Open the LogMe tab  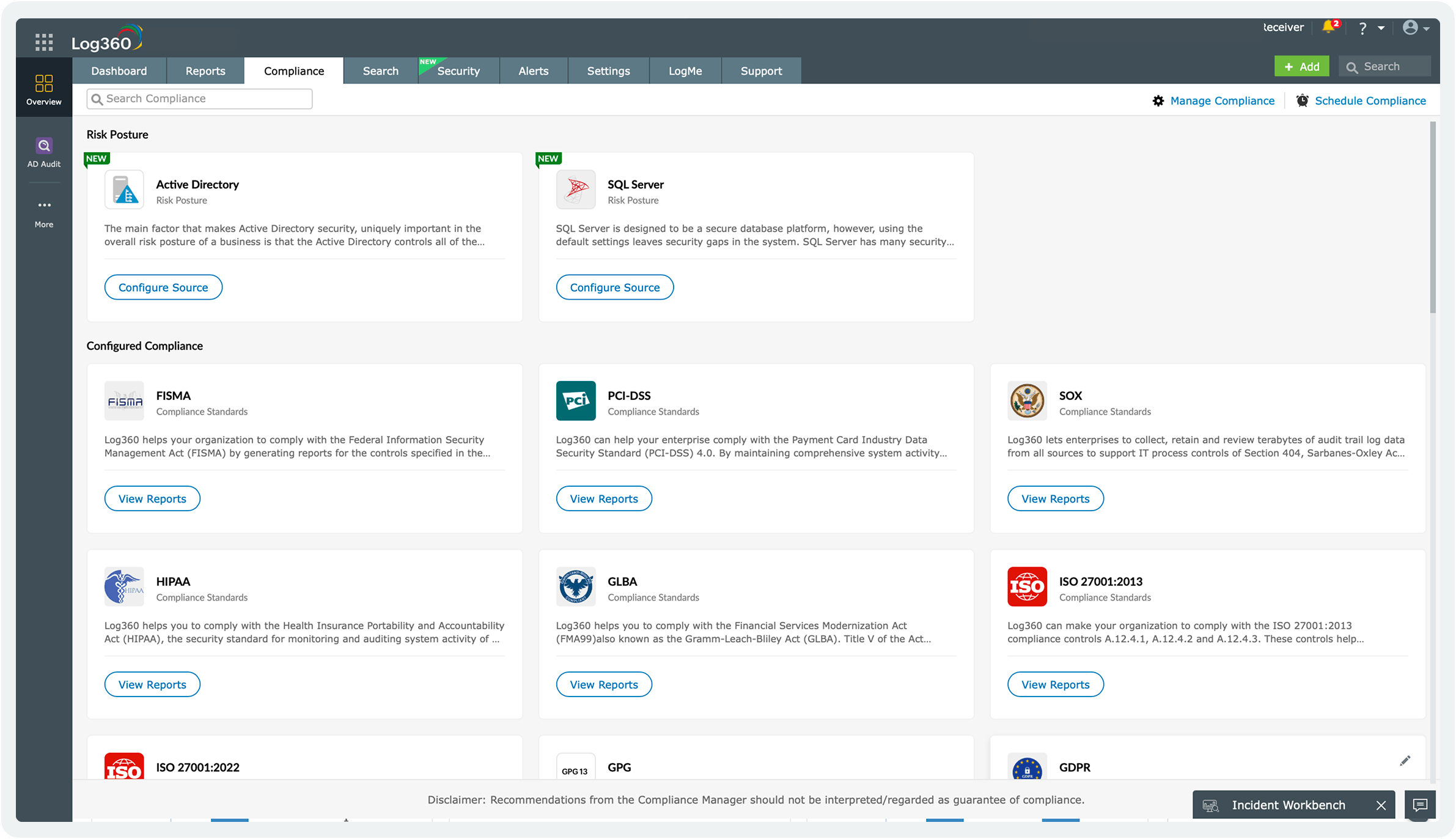click(685, 71)
